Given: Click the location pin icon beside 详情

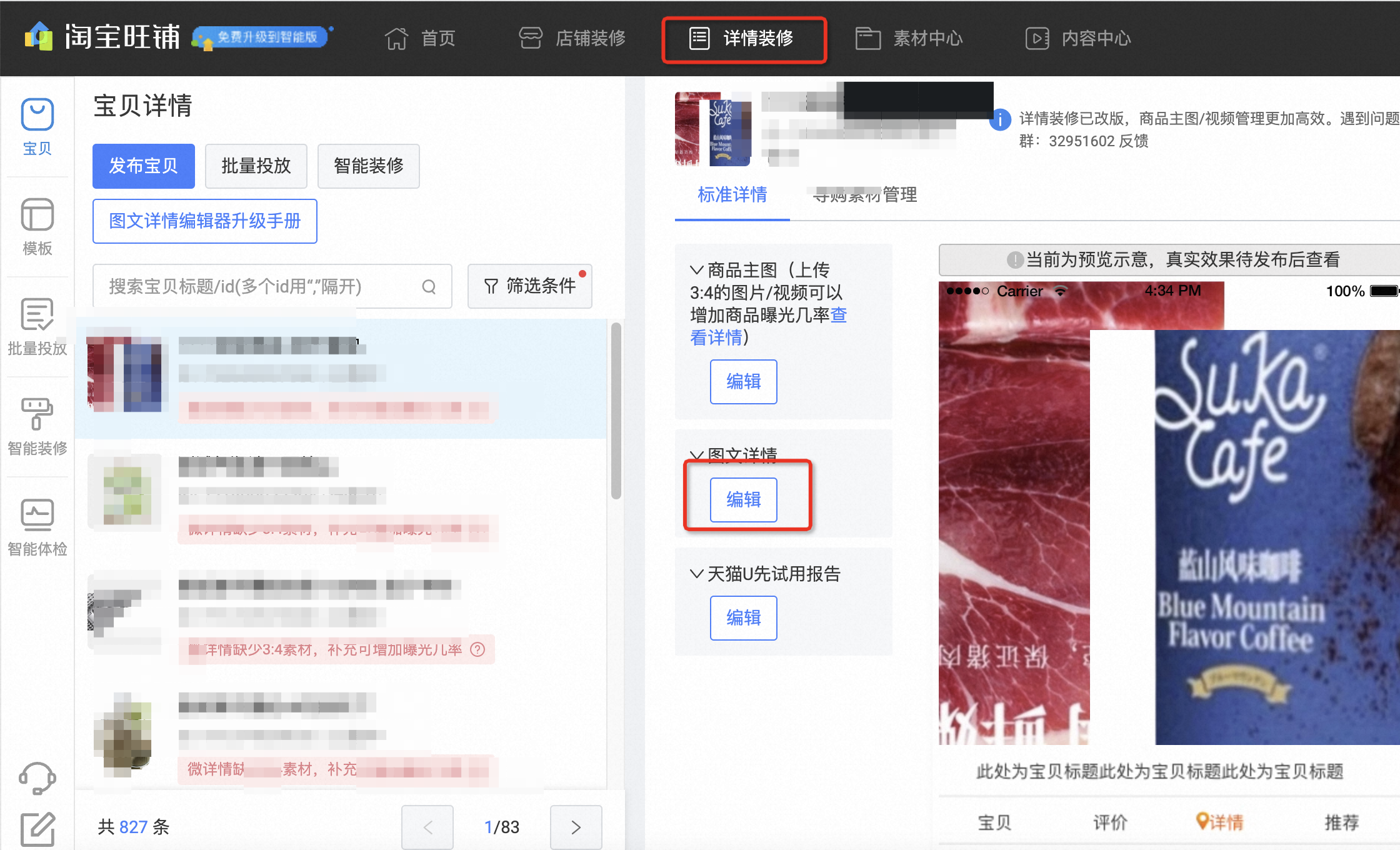Looking at the screenshot, I should point(1202,821).
